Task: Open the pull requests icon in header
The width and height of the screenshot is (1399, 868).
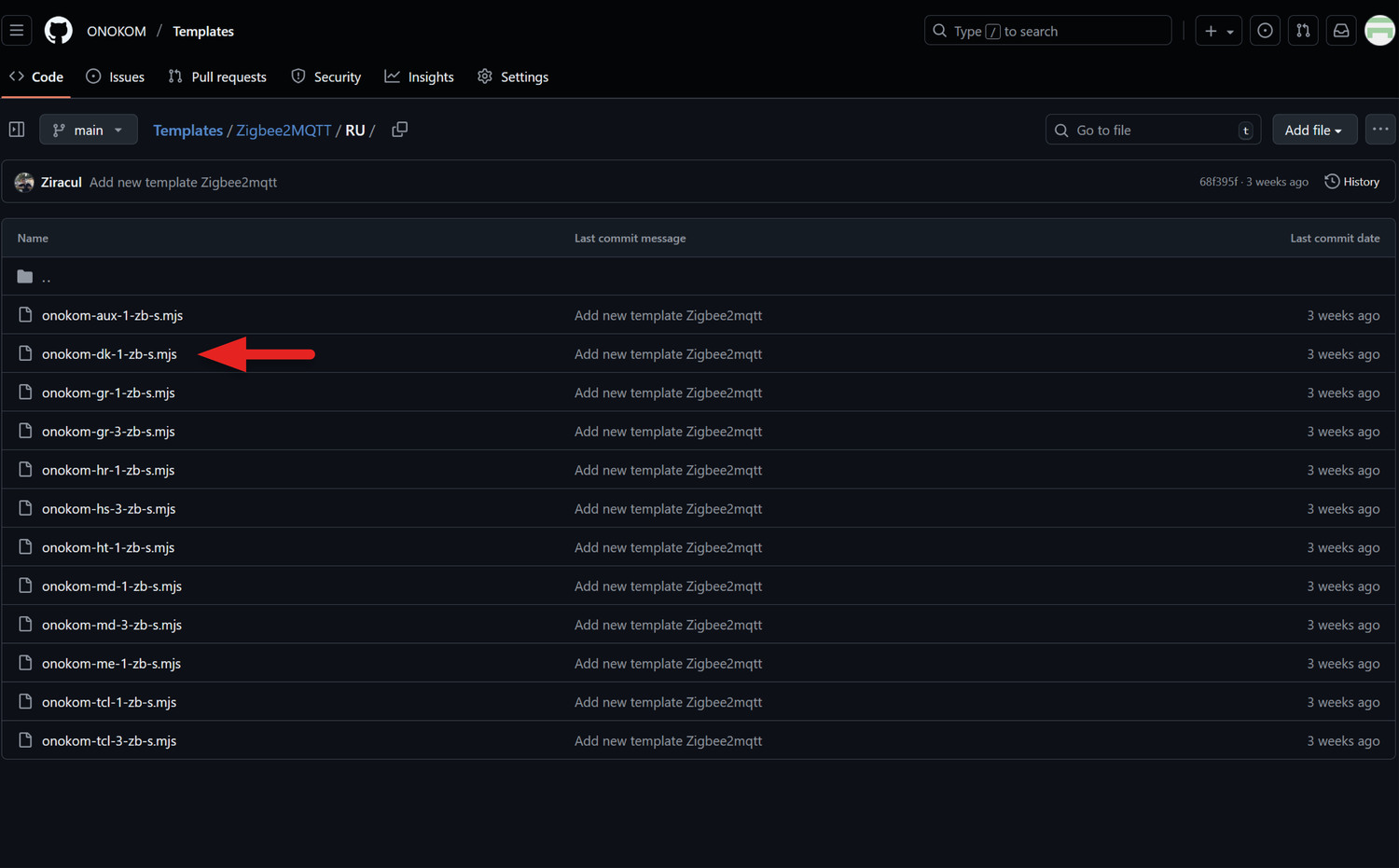Action: pyautogui.click(x=1303, y=31)
